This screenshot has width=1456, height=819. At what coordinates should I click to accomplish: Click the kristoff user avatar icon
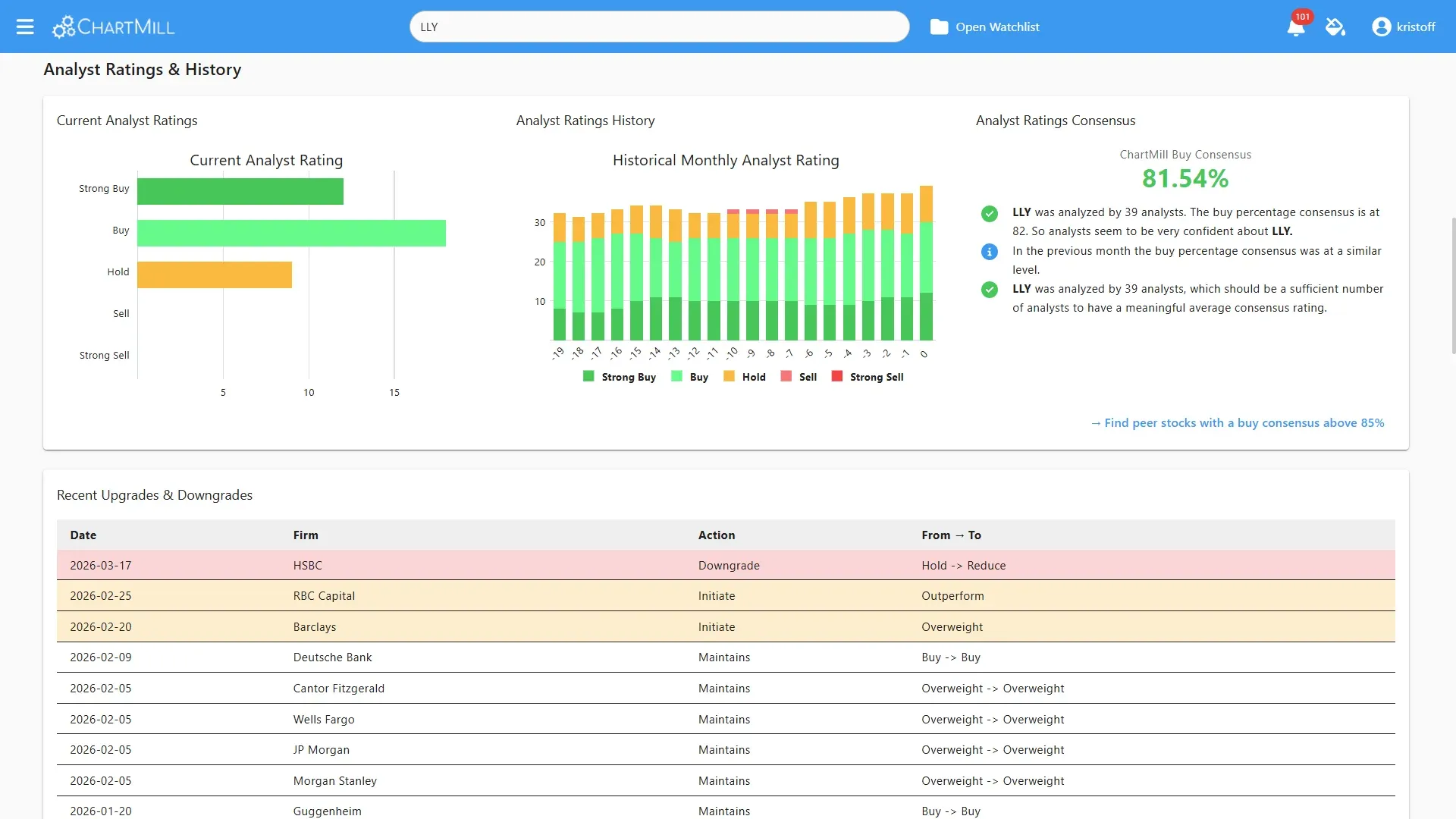1381,27
